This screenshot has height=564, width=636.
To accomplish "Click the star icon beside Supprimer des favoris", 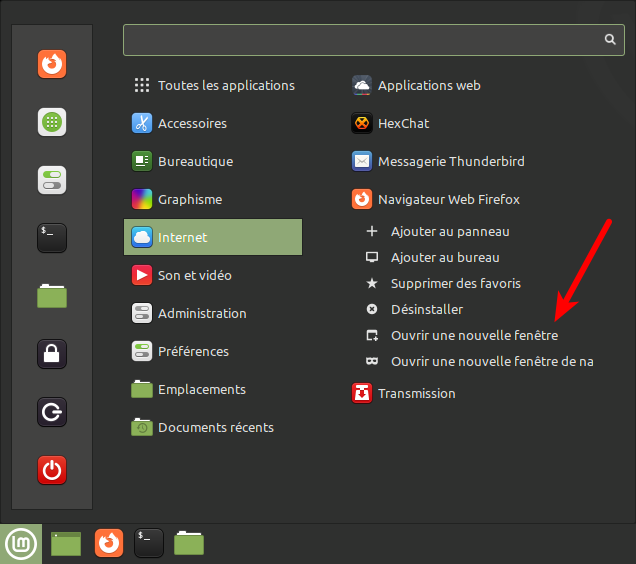I will pos(372,283).
